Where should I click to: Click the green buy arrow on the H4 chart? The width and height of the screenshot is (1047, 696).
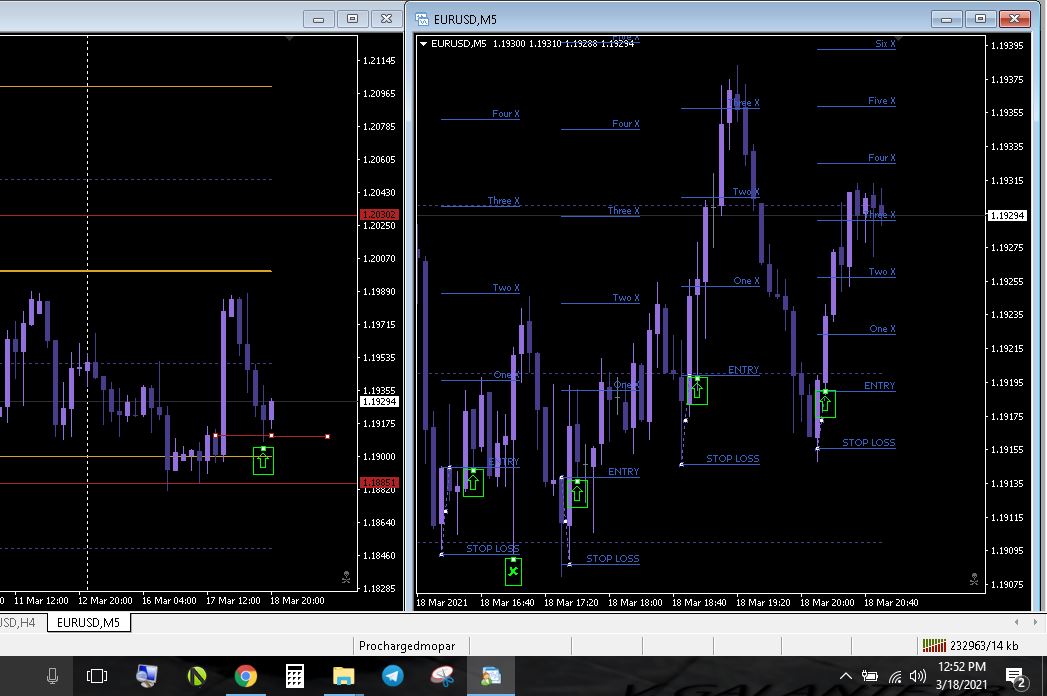(263, 460)
